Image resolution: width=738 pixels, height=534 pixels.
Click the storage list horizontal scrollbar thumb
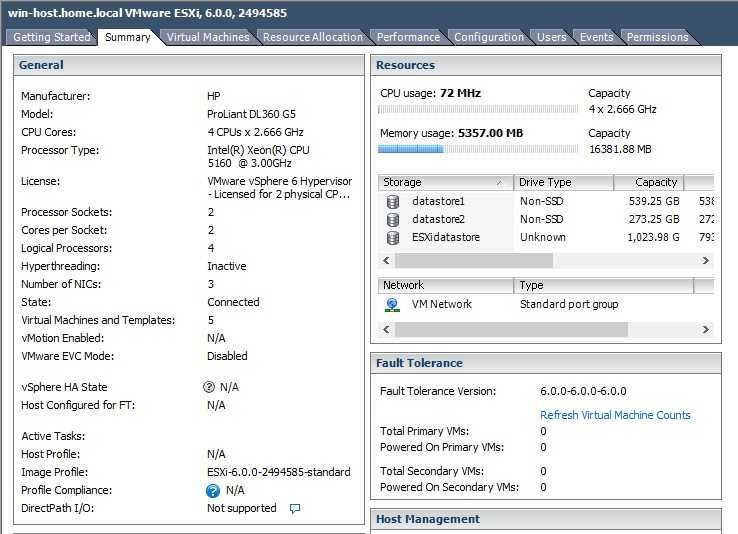click(x=474, y=261)
